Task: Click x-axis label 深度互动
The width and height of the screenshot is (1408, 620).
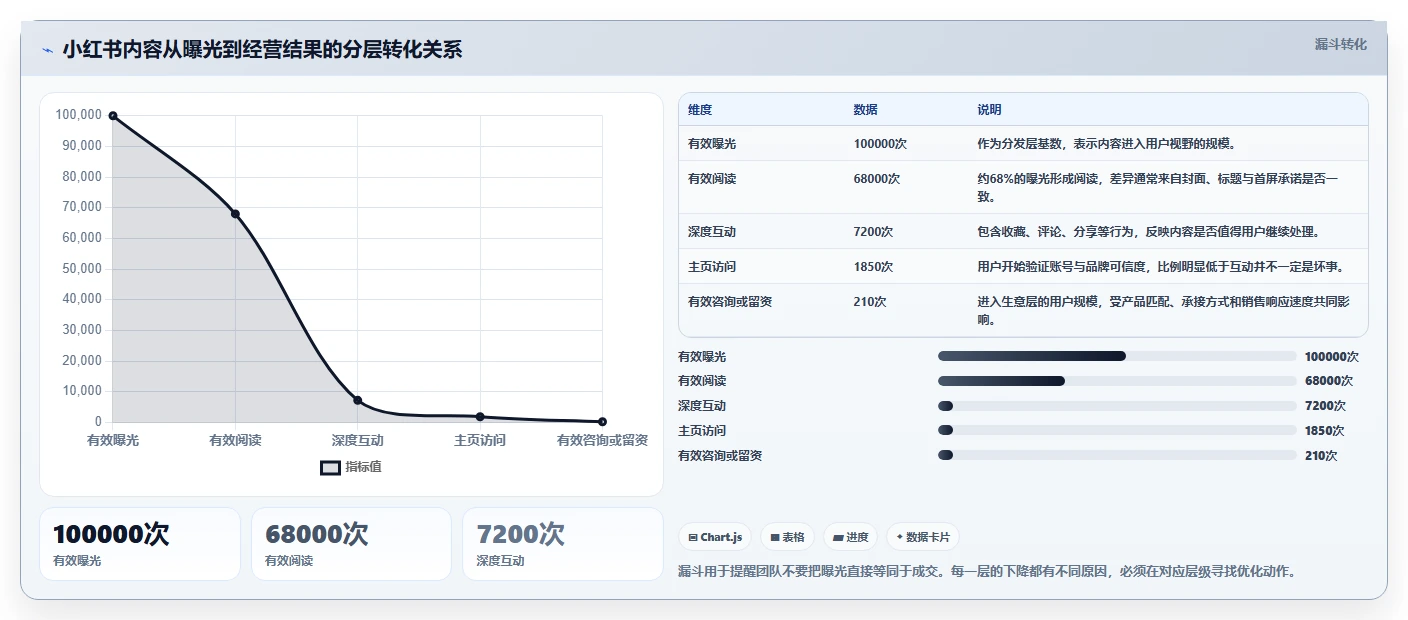Action: [358, 440]
